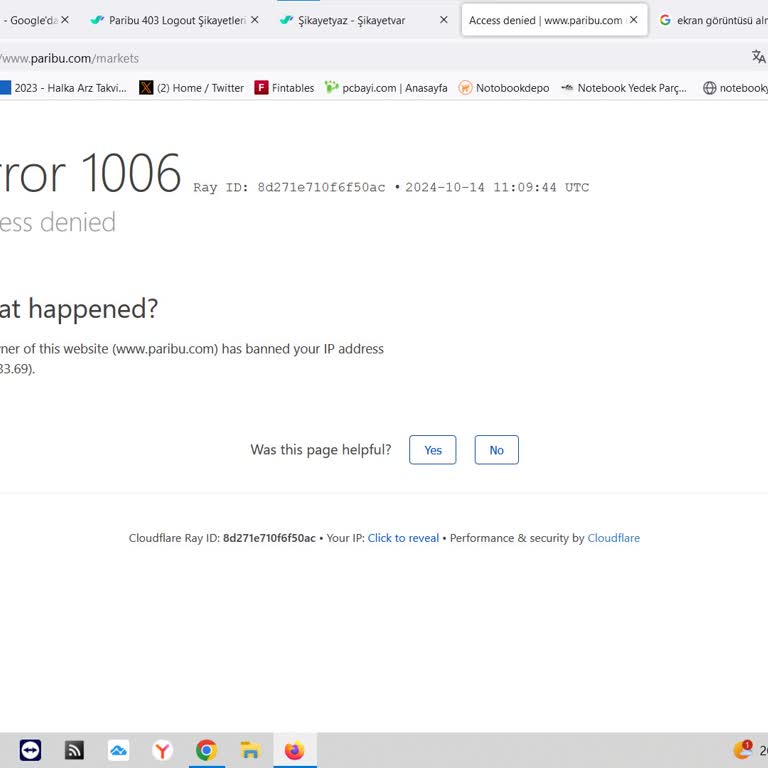768x768 pixels.
Task: Click the weather notification tray icon
Action: pos(743,749)
